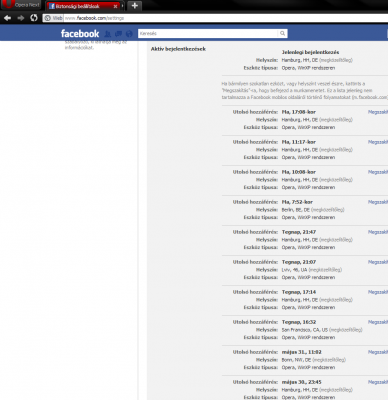
Task: Click Megszakít for the május 30., 23:45 session
Action: [x=378, y=382]
